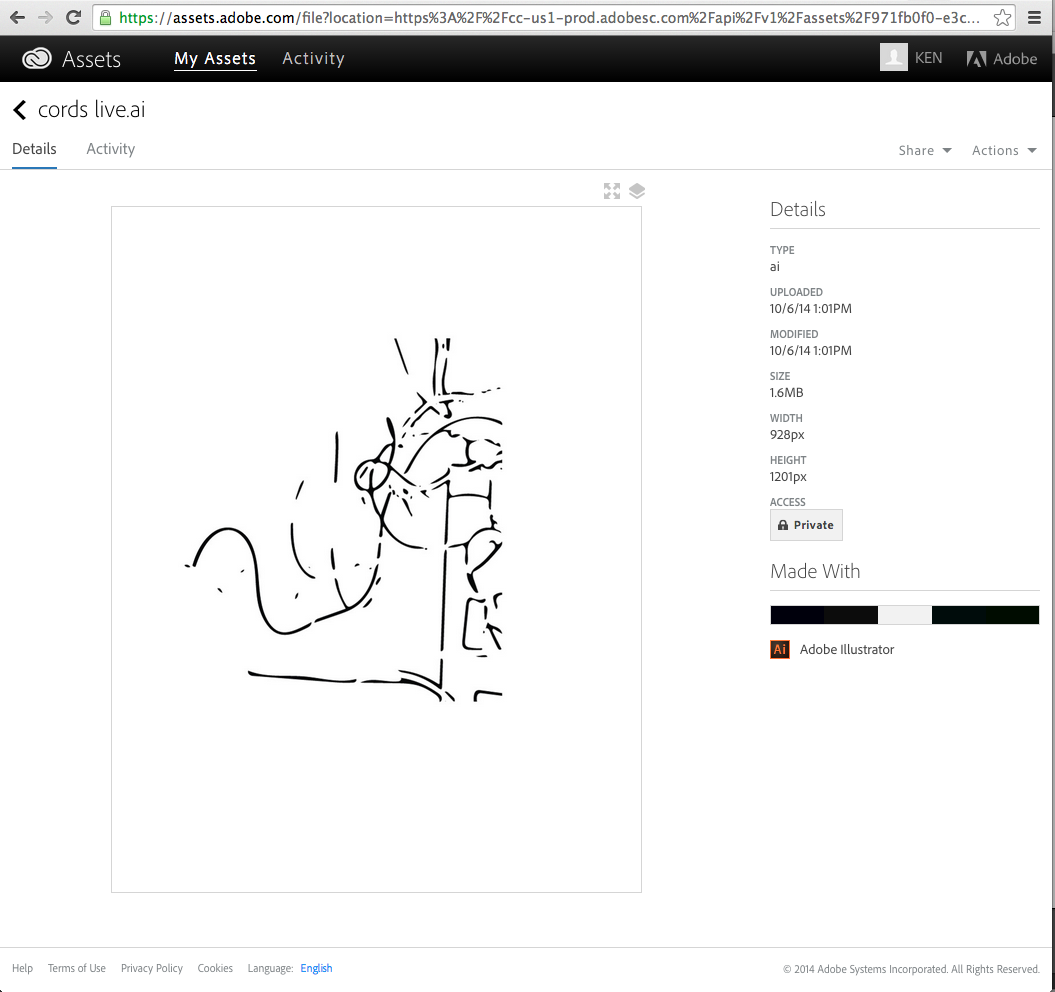Open the Chrome hamburger menu
Screen dimensions: 1055x992
(x=1034, y=17)
